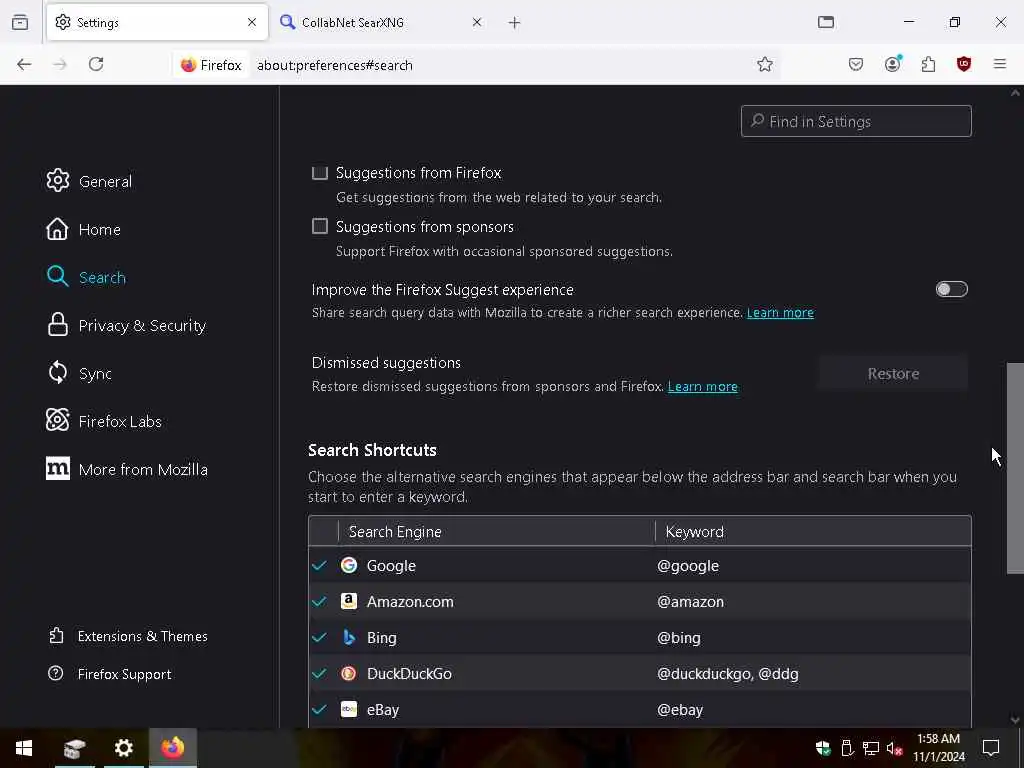
Task: Click the @bing keyword cell
Action: [x=679, y=637]
